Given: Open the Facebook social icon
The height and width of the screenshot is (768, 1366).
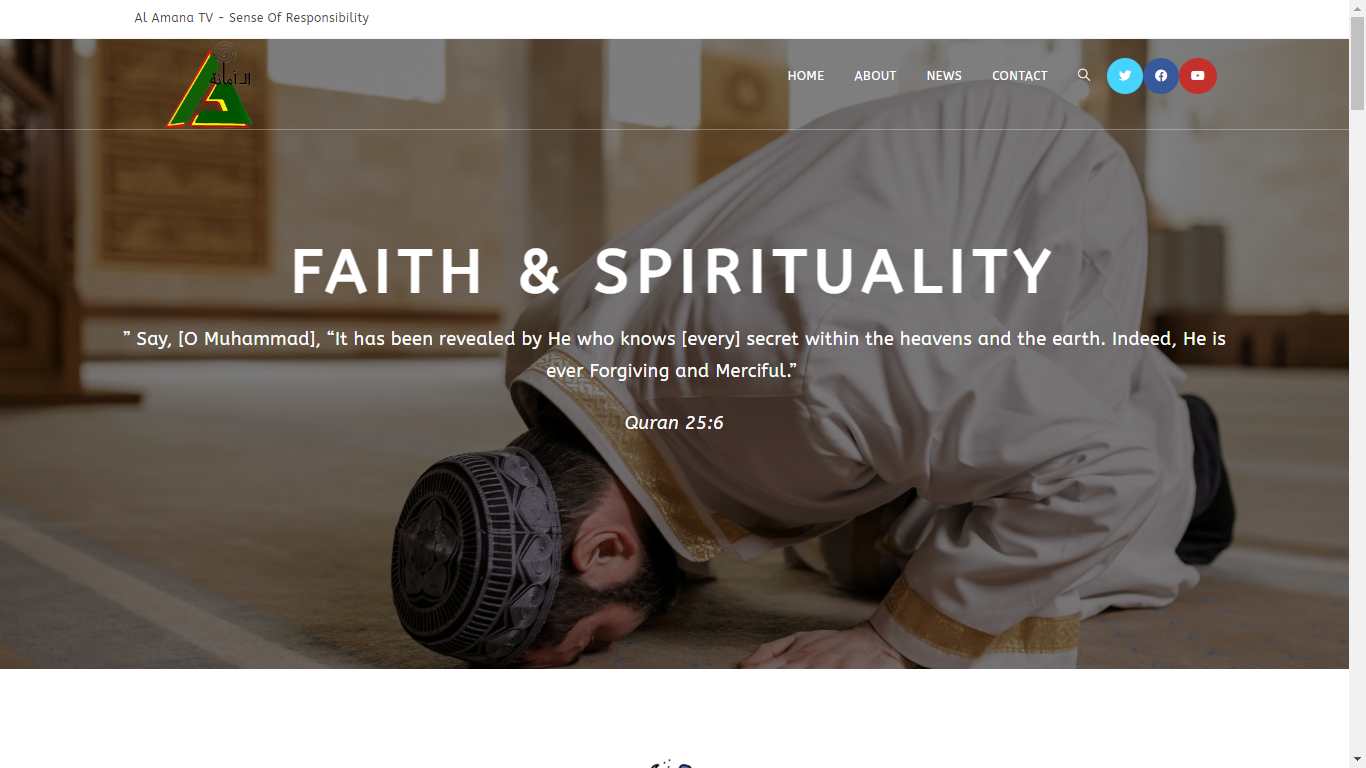Looking at the screenshot, I should point(1161,76).
